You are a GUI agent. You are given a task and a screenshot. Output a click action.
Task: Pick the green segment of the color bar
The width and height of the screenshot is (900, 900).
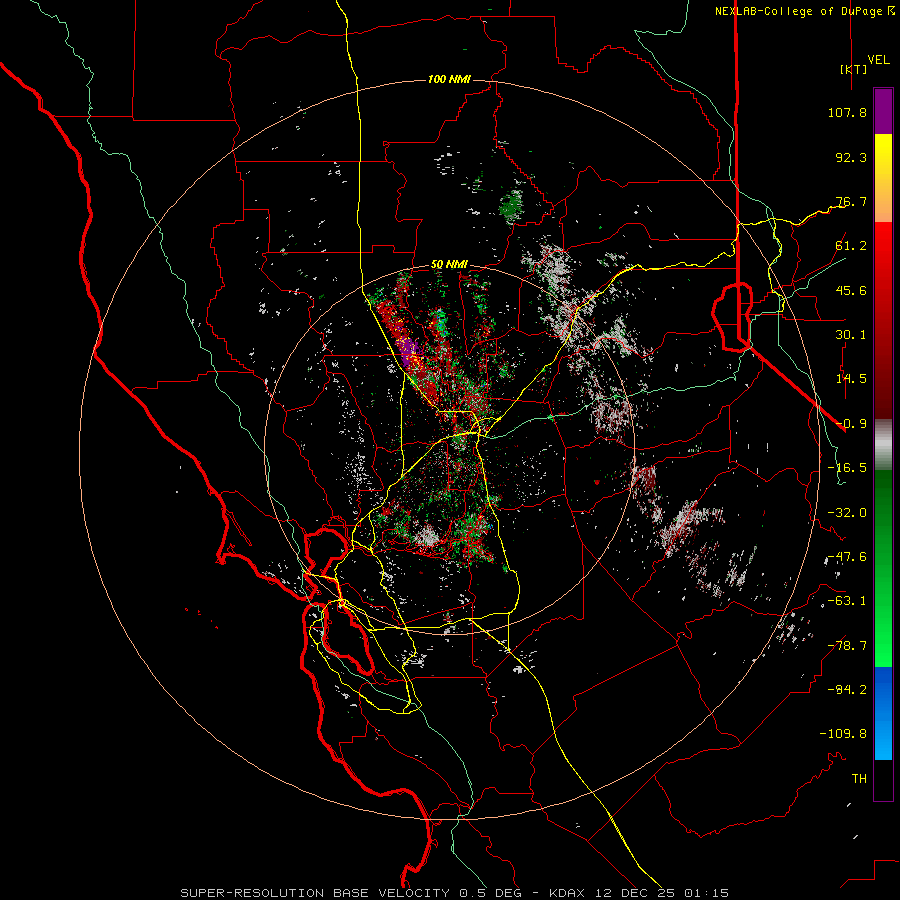(x=883, y=568)
